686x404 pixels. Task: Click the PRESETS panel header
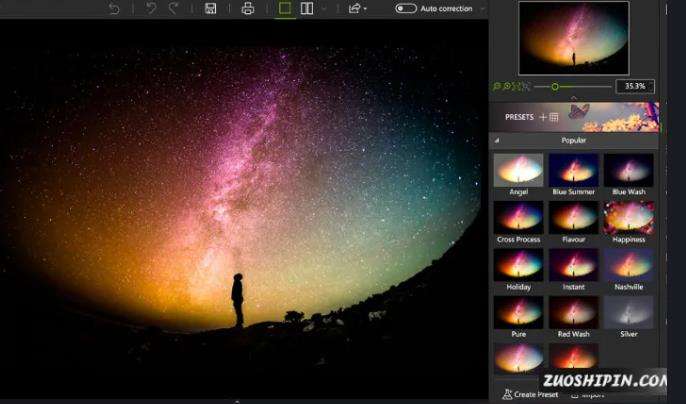coord(574,117)
